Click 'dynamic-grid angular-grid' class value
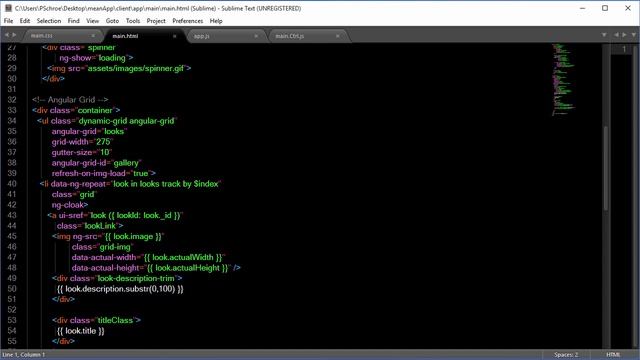Viewport: 640px width, 360px height. coord(126,121)
